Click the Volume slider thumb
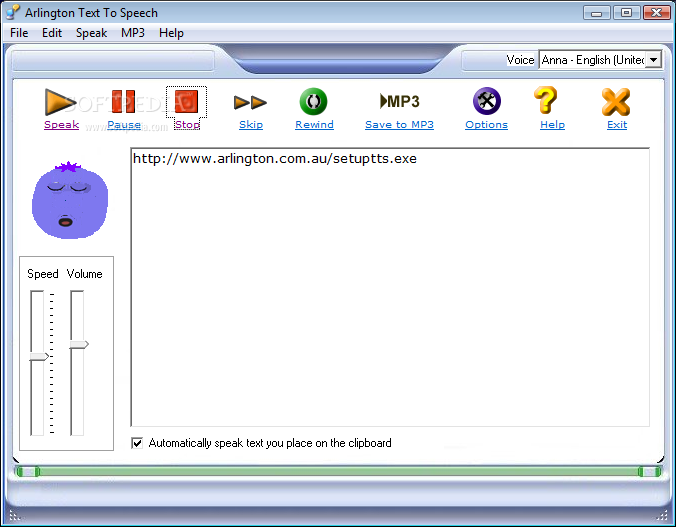Viewport: 676px width, 527px height. (79, 345)
